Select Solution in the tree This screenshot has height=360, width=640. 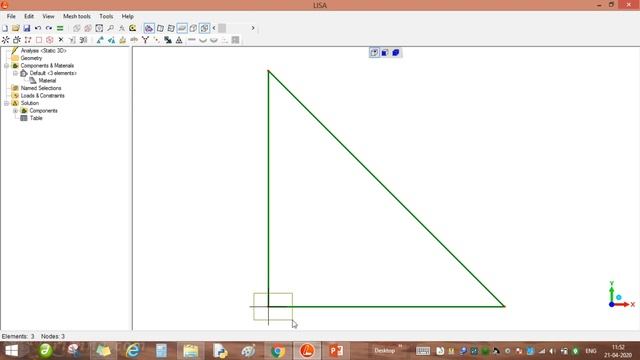[30, 103]
